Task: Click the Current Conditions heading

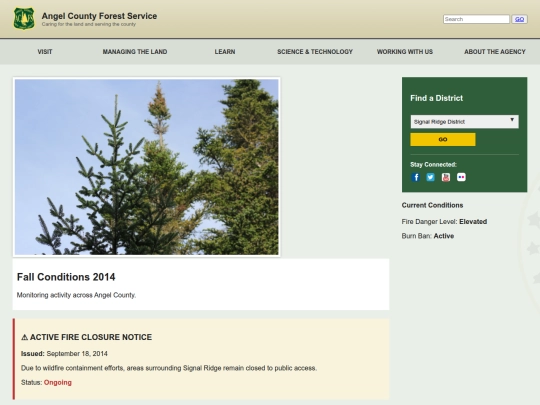Action: pos(432,205)
